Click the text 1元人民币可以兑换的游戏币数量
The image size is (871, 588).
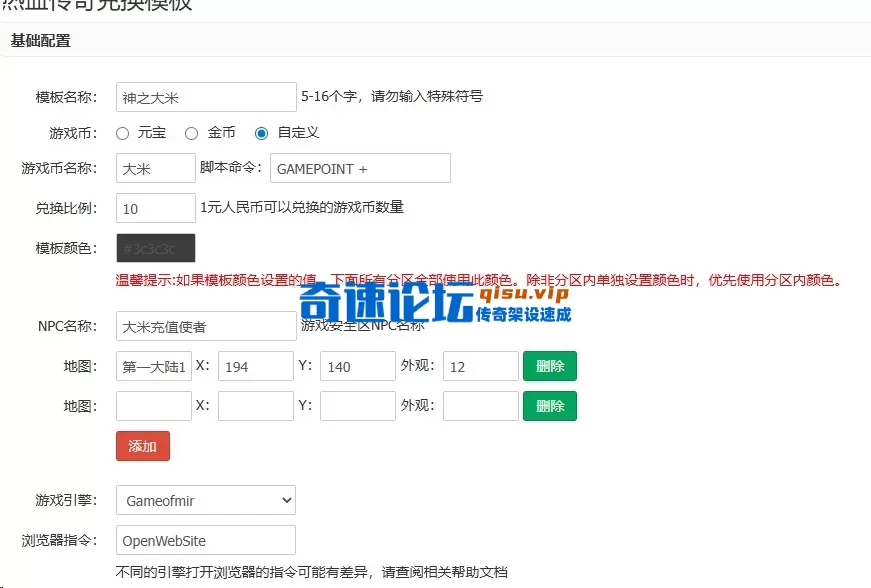(x=302, y=207)
